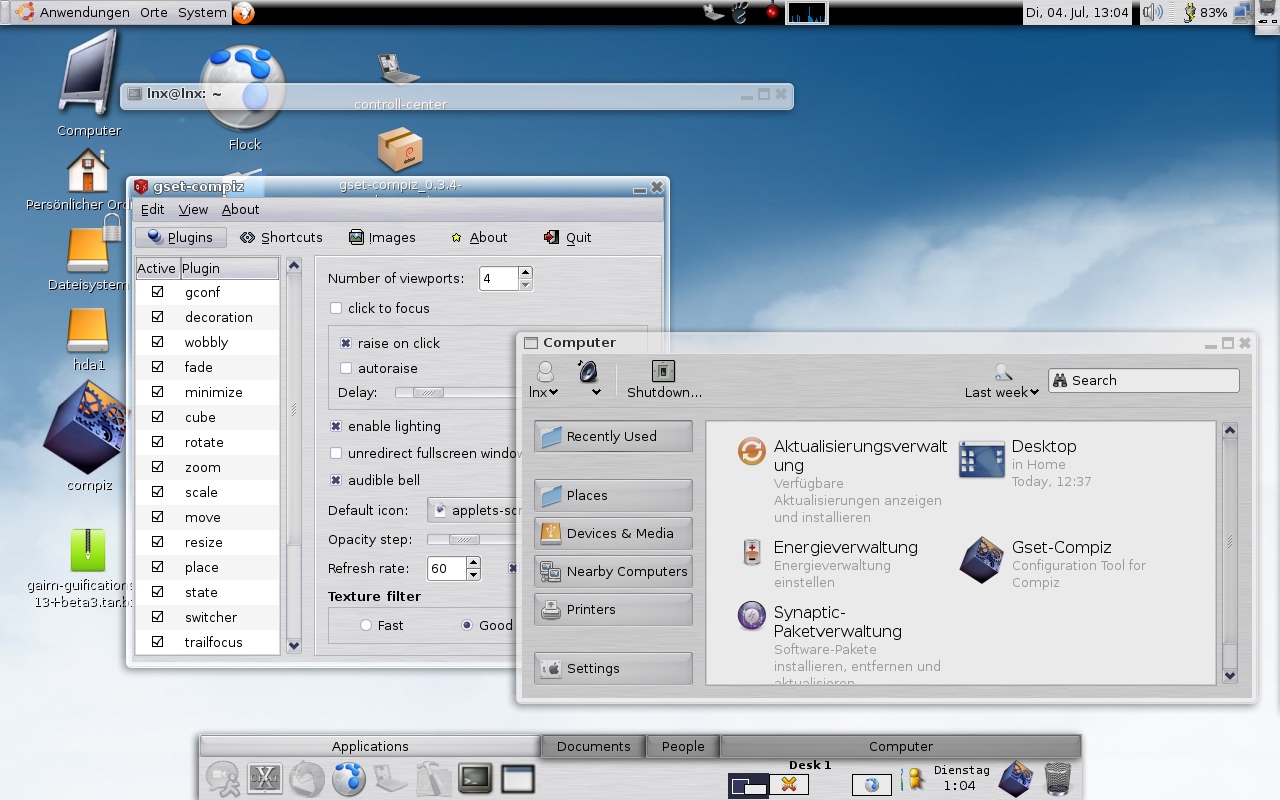The width and height of the screenshot is (1280, 800).
Task: Open the gset-compiz package box icon
Action: click(x=400, y=149)
